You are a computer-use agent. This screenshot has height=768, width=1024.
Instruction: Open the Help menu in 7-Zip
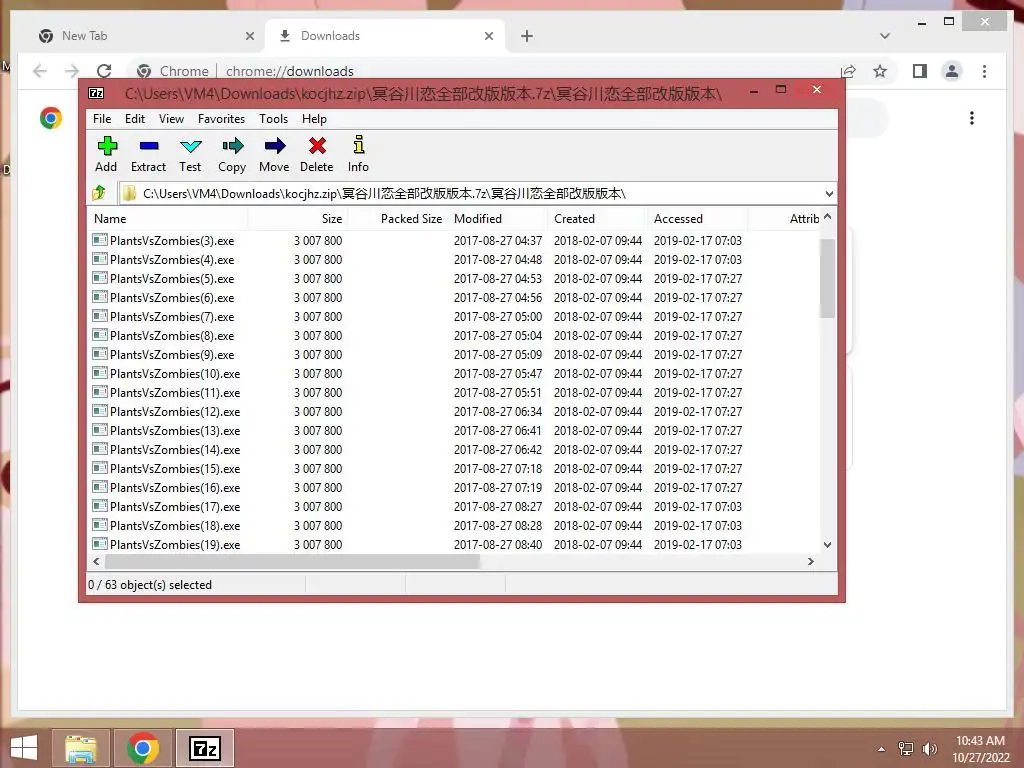tap(314, 119)
